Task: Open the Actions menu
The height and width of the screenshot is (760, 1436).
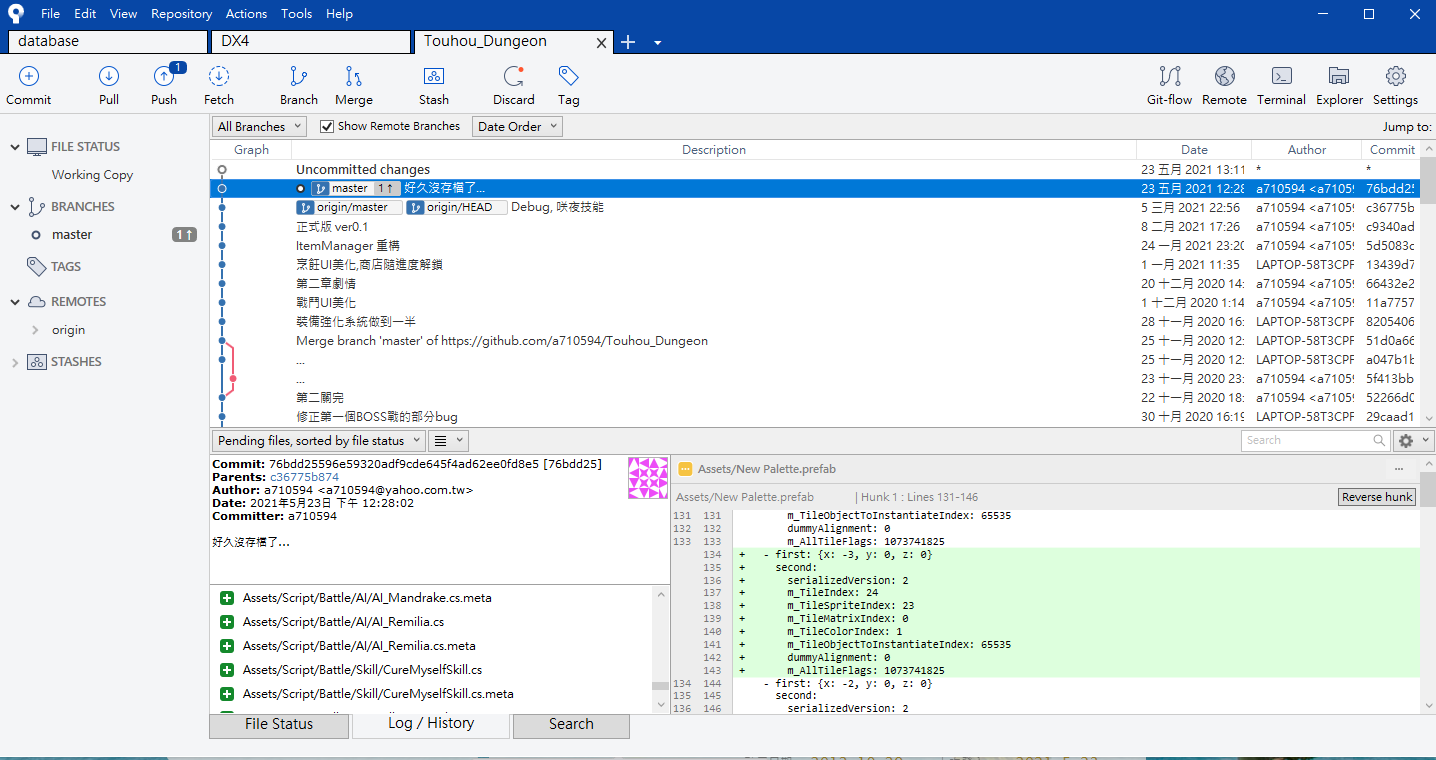Action: [x=246, y=14]
